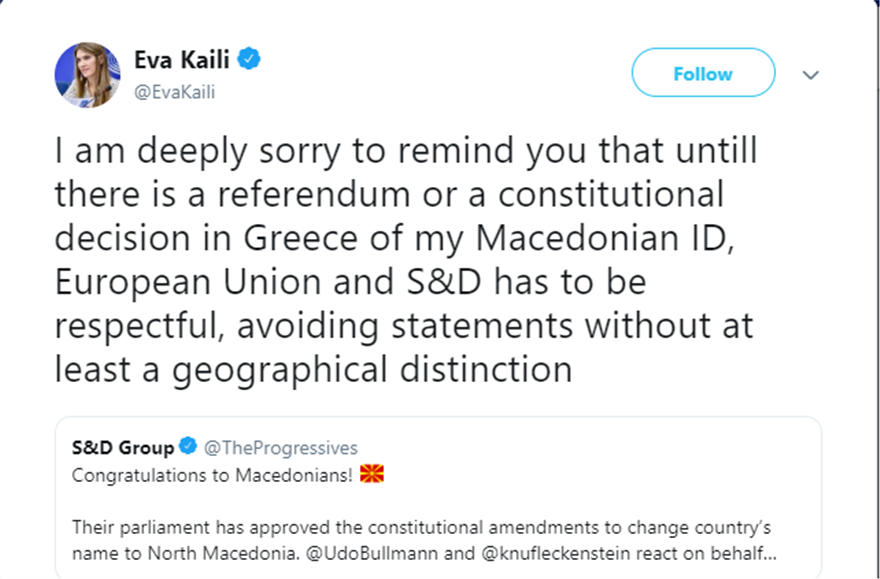
Task: Click the @TheProgressives handle
Action: (x=281, y=447)
